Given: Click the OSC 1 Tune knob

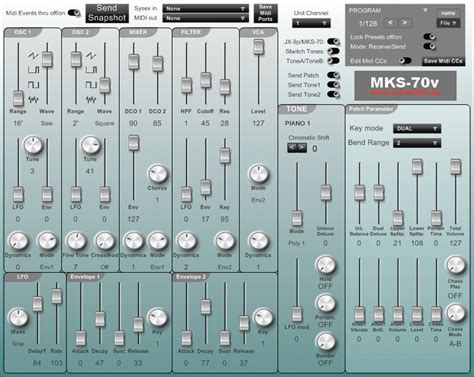Looking at the screenshot, I should [x=33, y=145].
